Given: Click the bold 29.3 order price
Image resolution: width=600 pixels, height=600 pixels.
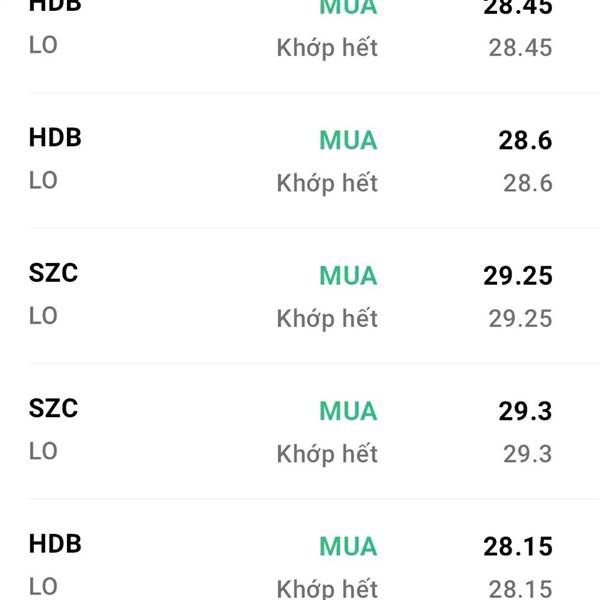Looking at the screenshot, I should (x=525, y=411).
